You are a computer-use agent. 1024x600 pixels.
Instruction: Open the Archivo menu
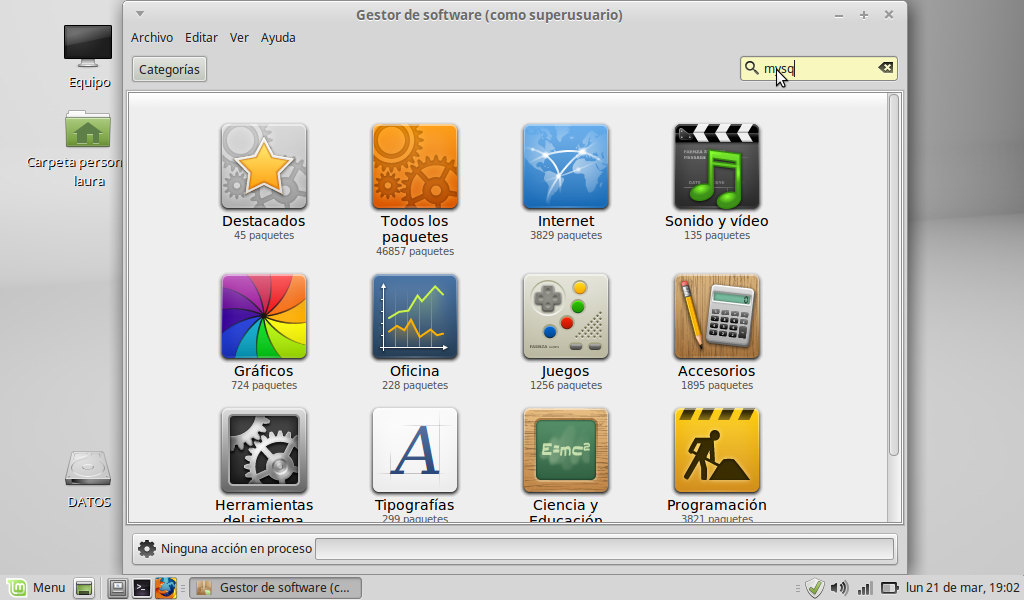(152, 38)
